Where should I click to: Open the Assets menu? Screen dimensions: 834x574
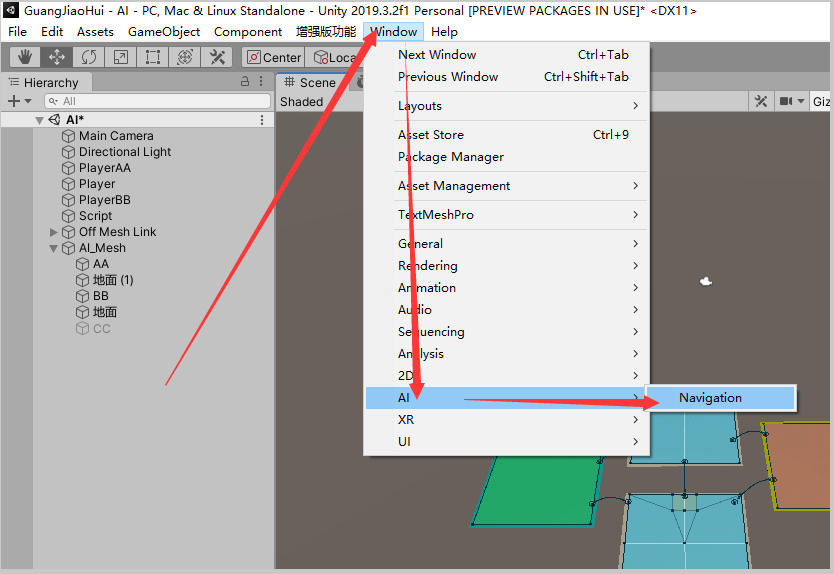95,32
